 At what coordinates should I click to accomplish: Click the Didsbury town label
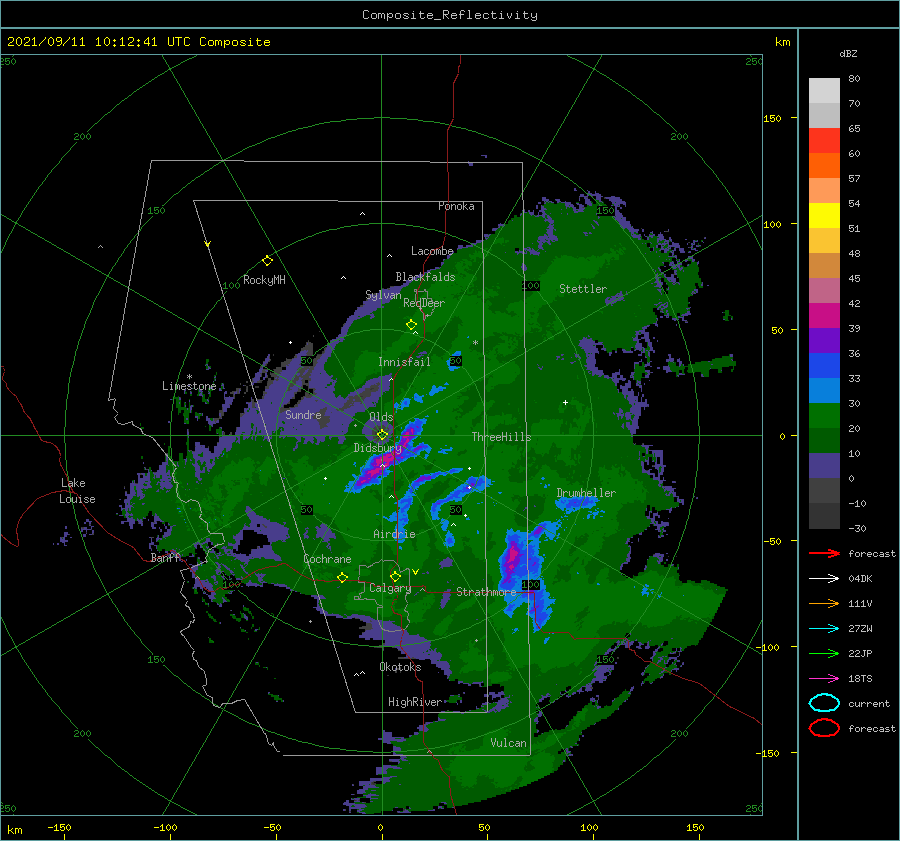click(377, 448)
